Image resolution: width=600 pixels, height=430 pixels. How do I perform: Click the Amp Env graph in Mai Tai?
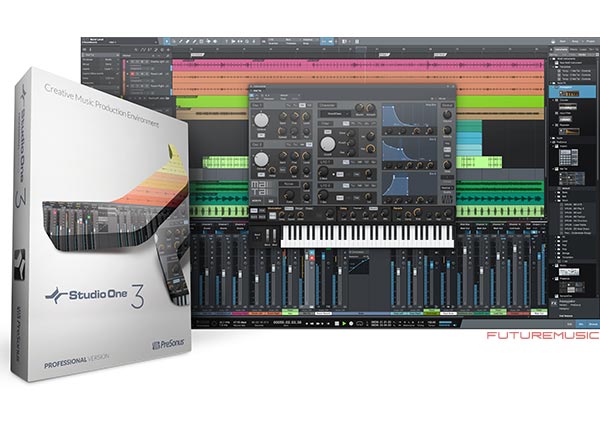tap(409, 115)
